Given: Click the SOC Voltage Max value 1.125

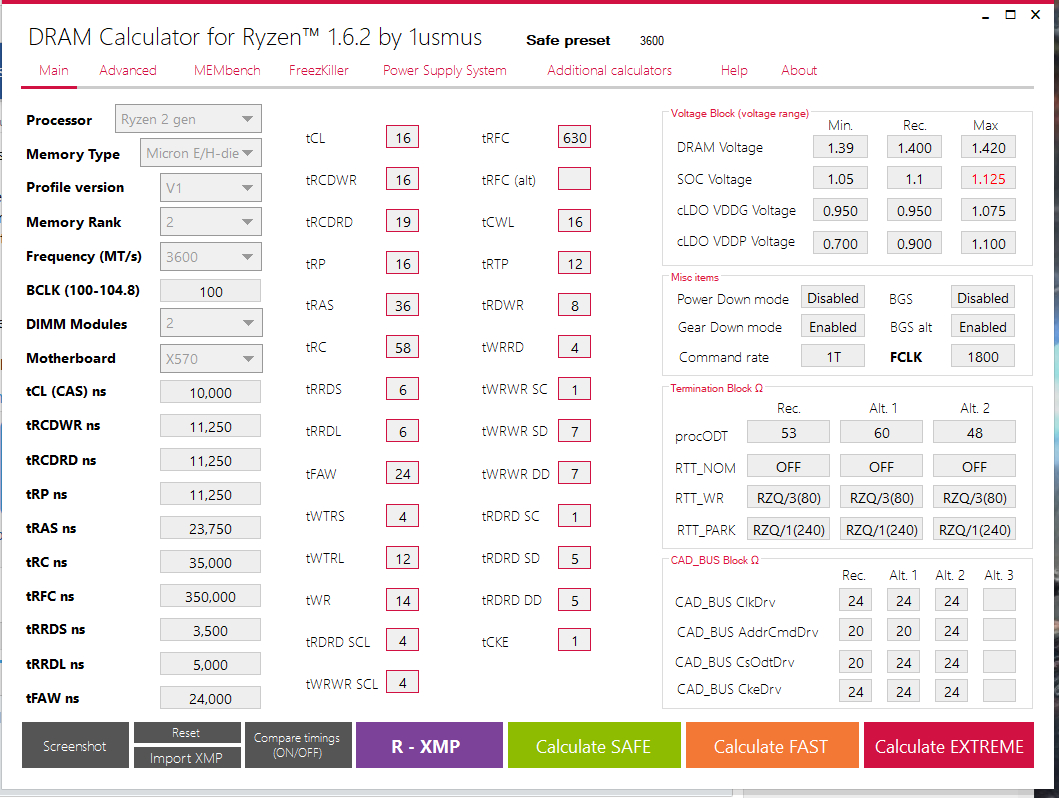Looking at the screenshot, I should point(988,178).
